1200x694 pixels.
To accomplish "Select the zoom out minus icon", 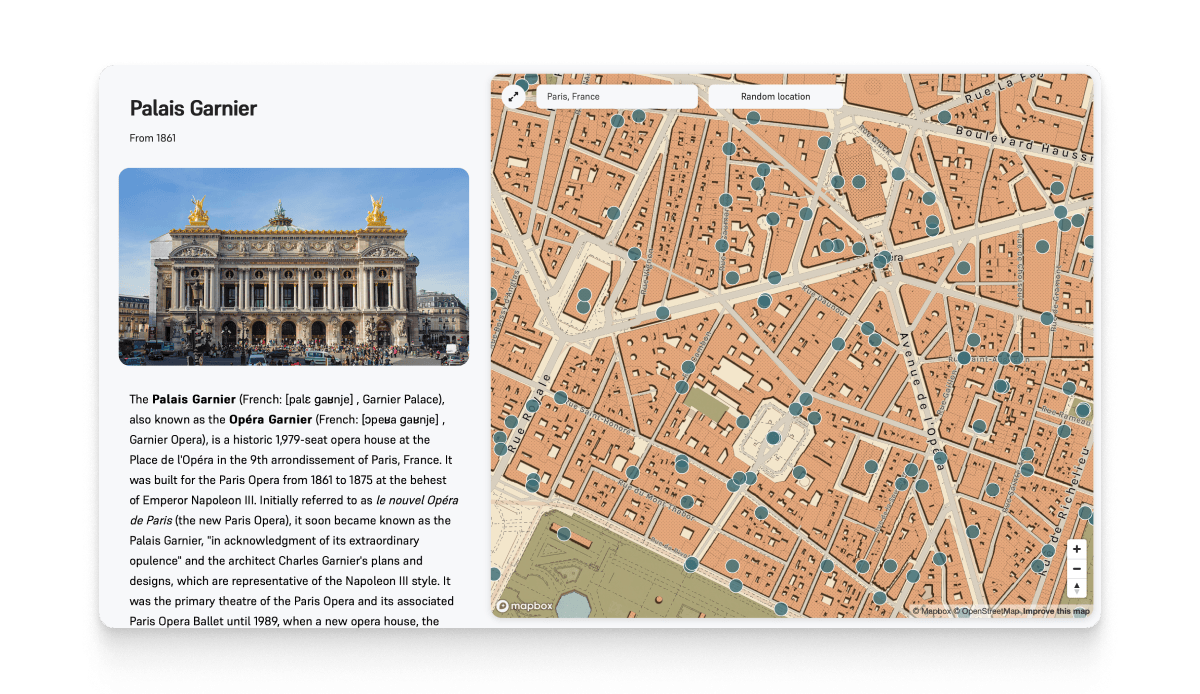I will [1076, 569].
